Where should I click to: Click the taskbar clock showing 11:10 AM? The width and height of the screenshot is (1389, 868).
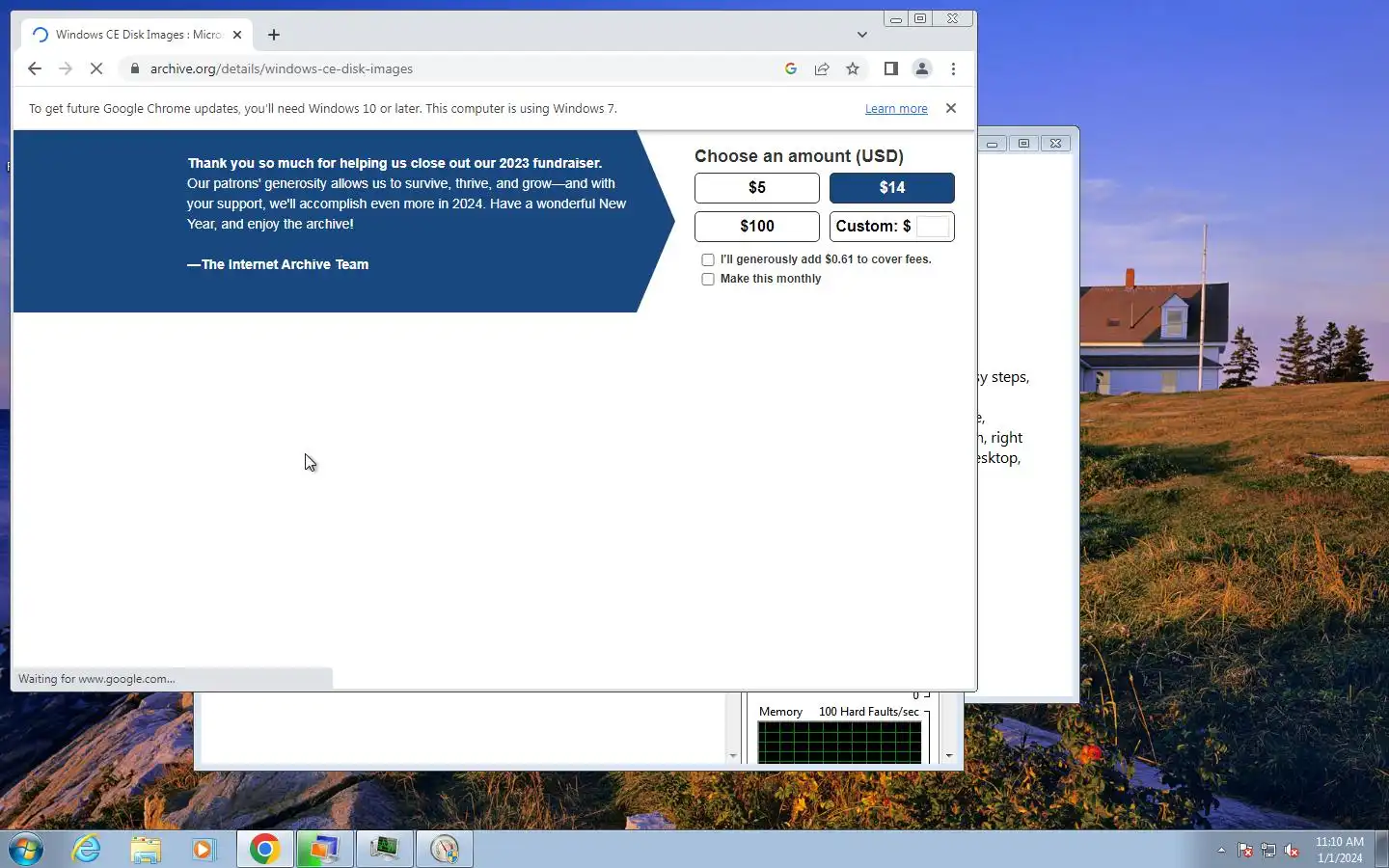click(1340, 850)
